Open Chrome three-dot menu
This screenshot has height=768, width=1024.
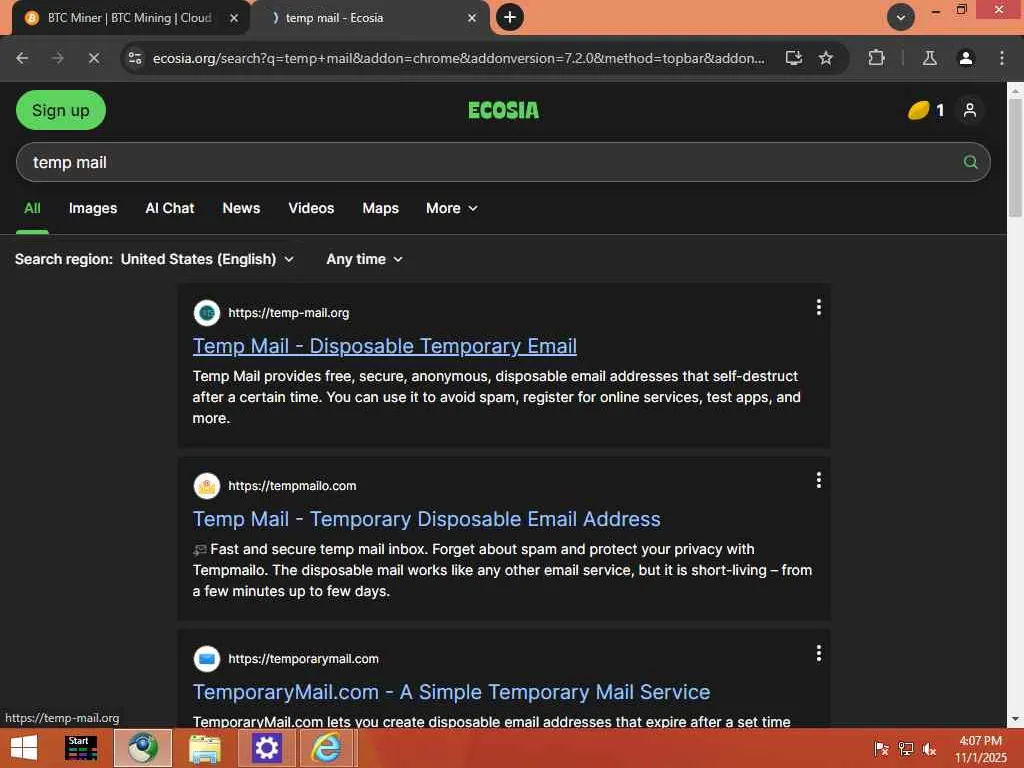[x=1002, y=58]
